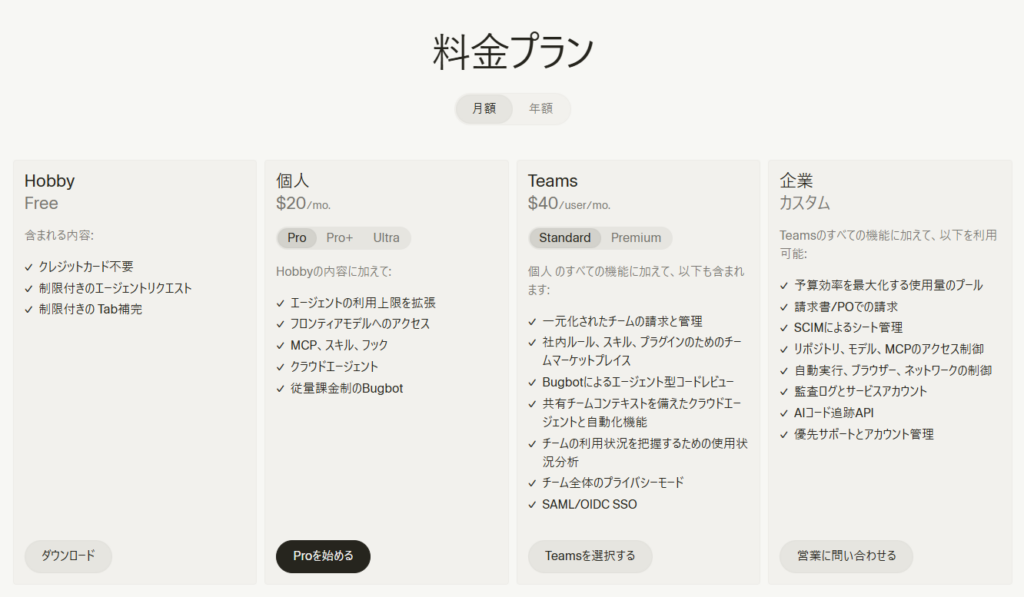1024x597 pixels.
Task: Click the $20/mo. price text
Action: 303,204
